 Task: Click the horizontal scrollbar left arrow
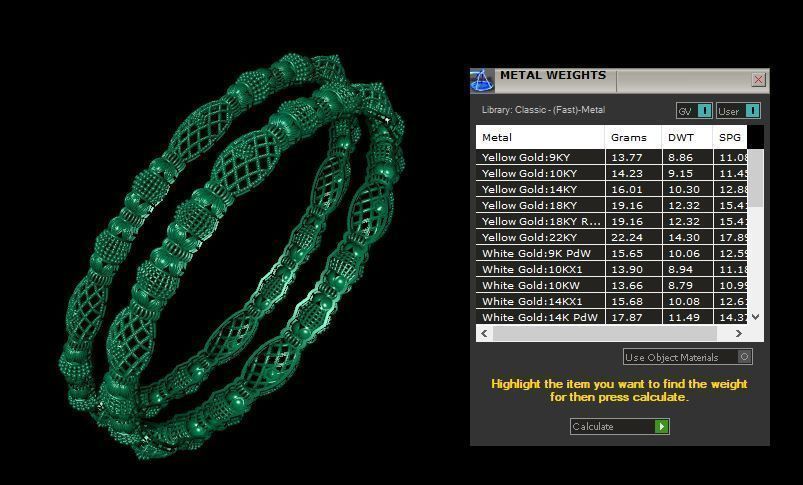pos(484,333)
